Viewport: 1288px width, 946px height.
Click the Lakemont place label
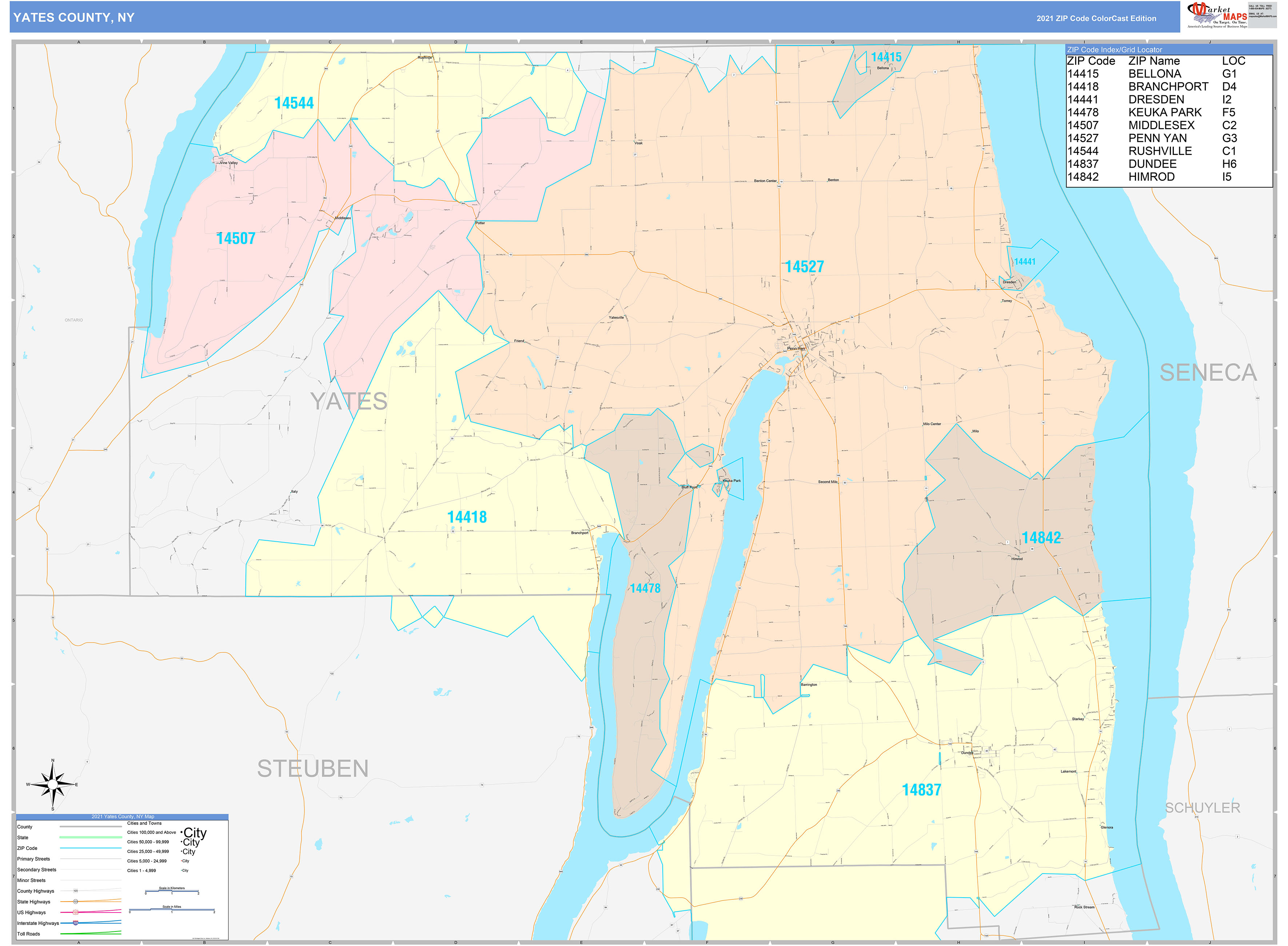(x=1068, y=771)
